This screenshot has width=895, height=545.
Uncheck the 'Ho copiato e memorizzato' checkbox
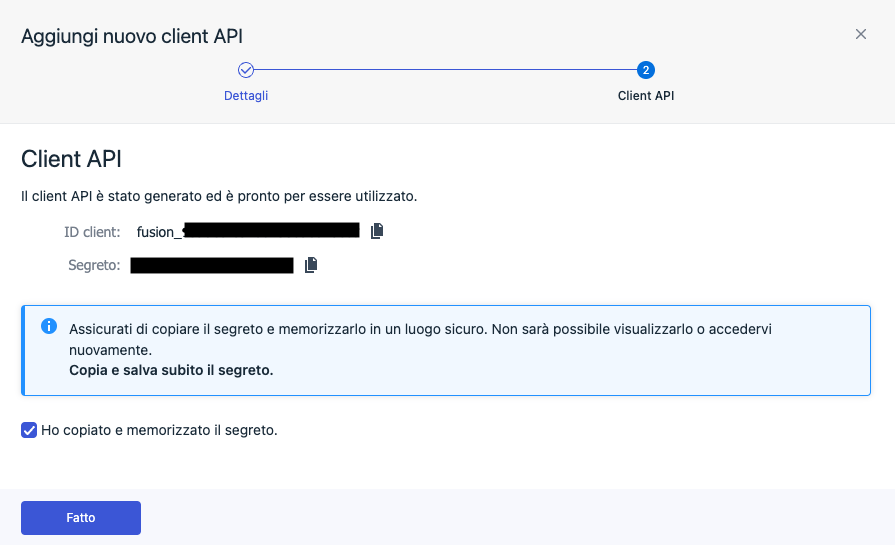coord(29,430)
